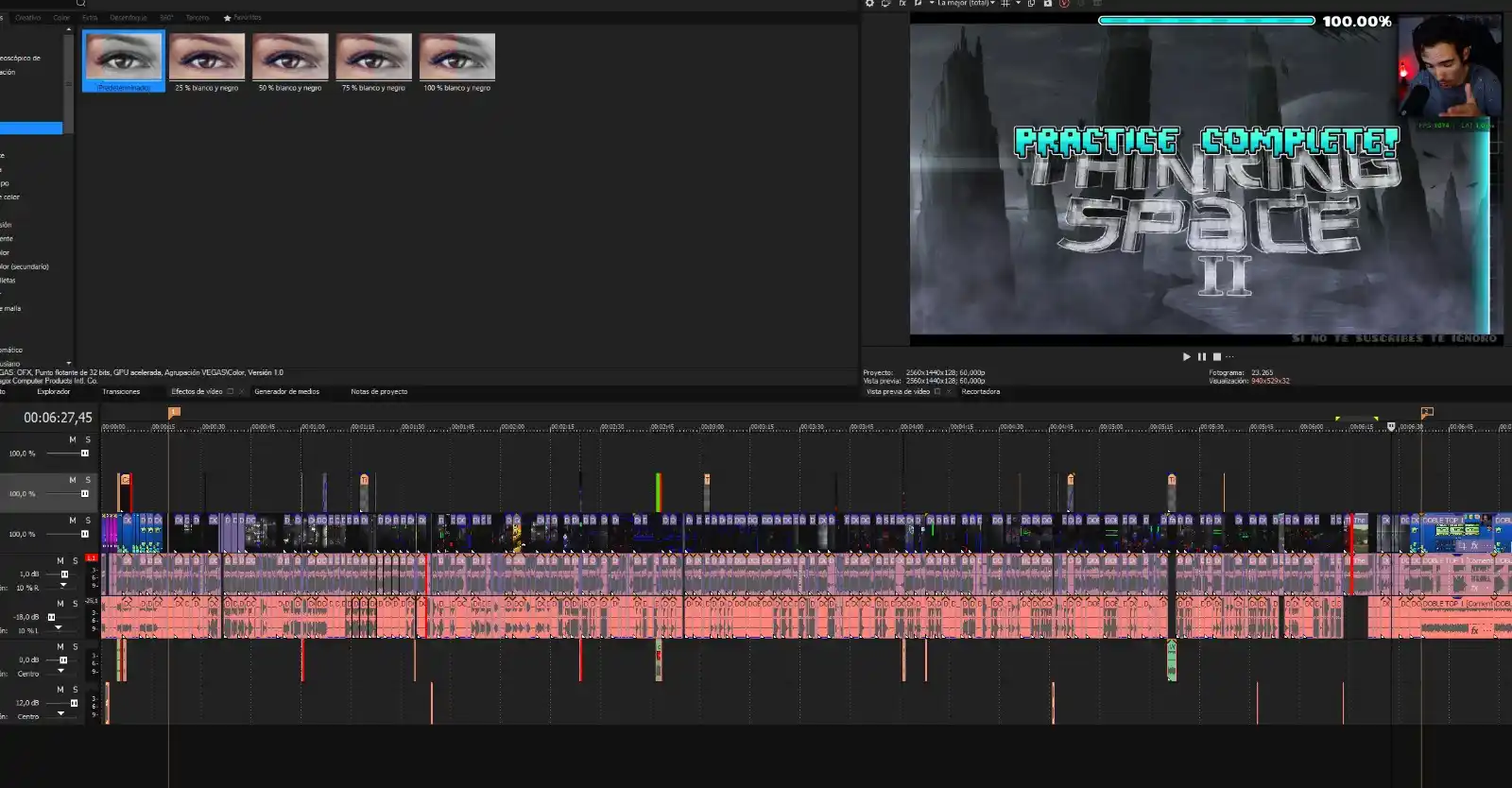Solo the audio track at -18,0 dB

(76, 604)
